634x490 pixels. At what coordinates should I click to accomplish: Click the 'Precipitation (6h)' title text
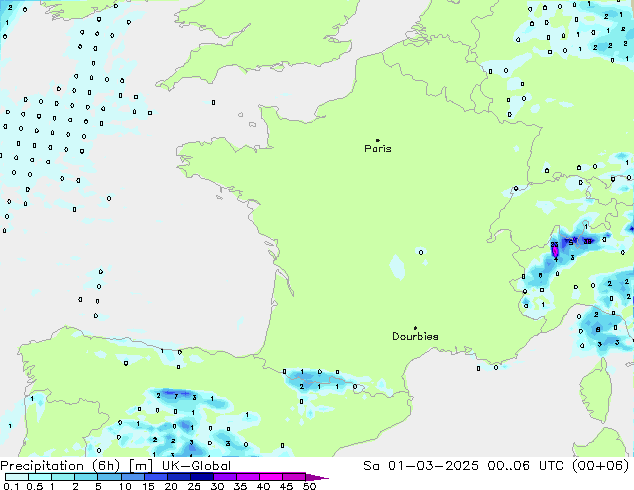point(60,466)
